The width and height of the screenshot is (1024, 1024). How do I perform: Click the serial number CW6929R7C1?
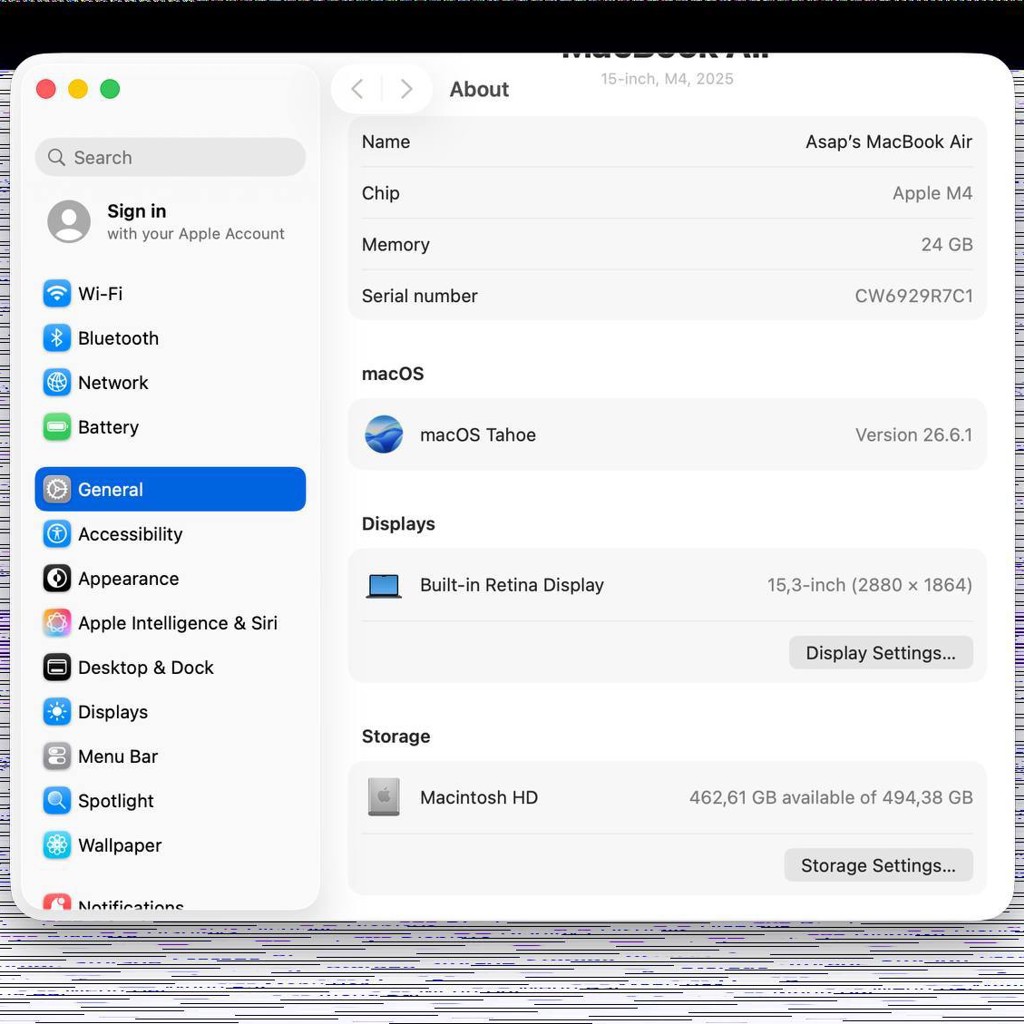point(914,296)
